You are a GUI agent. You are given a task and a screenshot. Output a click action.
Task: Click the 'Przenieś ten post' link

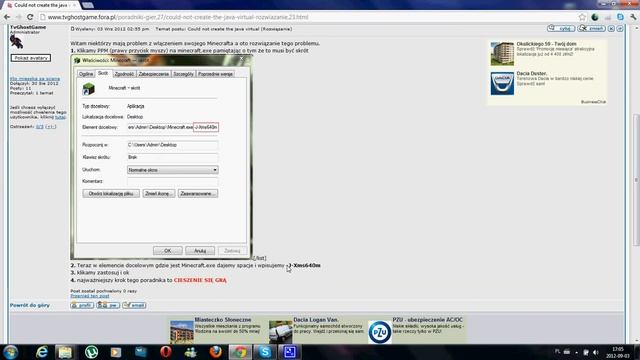coord(90,296)
